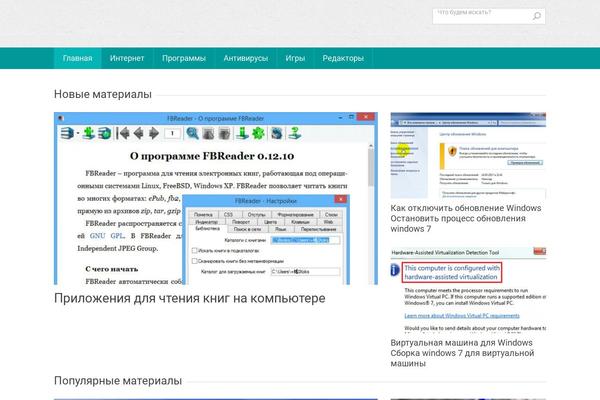Switch to the CSS tab in FBReader settings
600x400 pixels.
point(228,215)
